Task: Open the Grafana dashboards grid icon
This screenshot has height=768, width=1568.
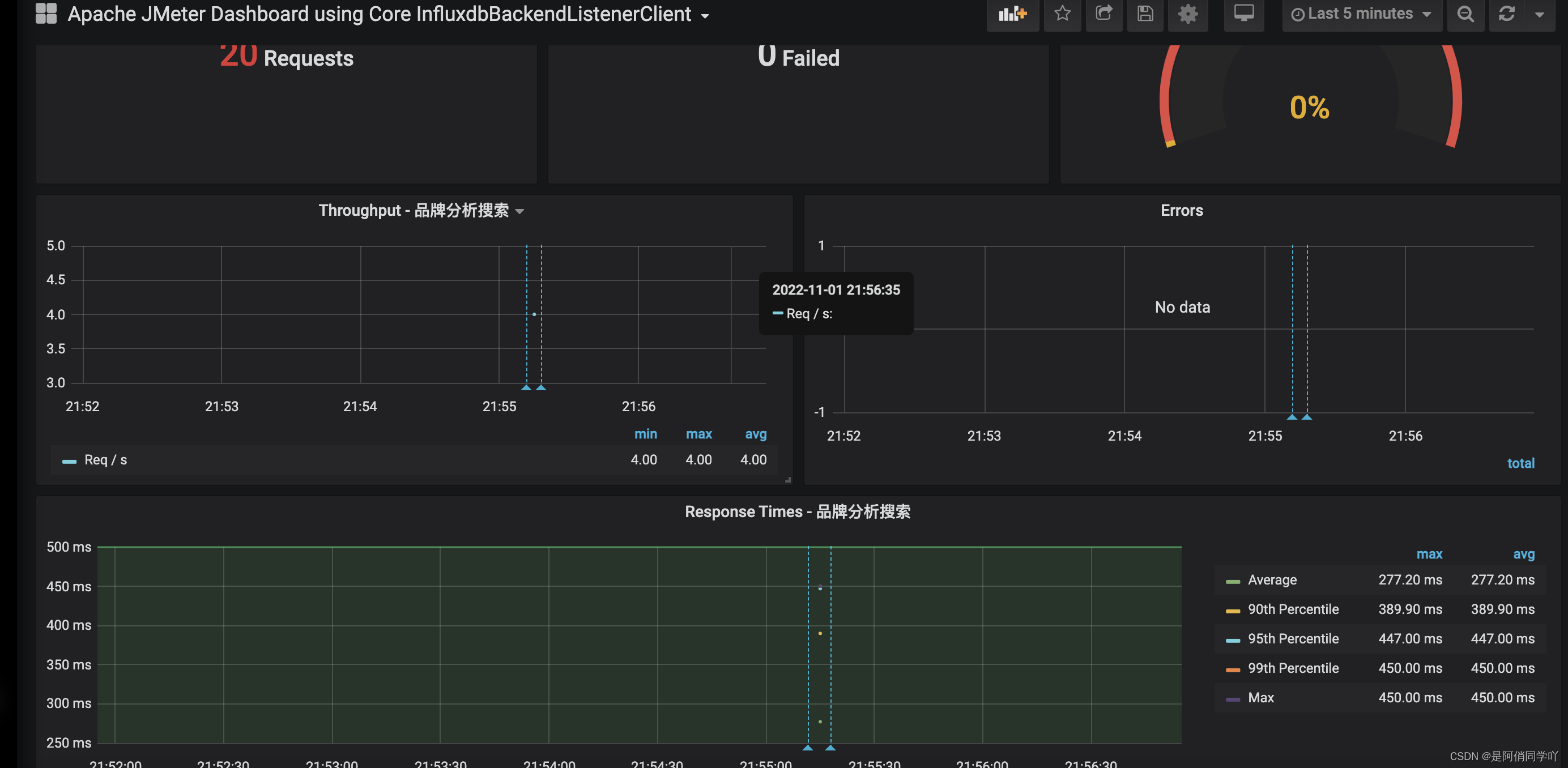Action: pos(46,14)
